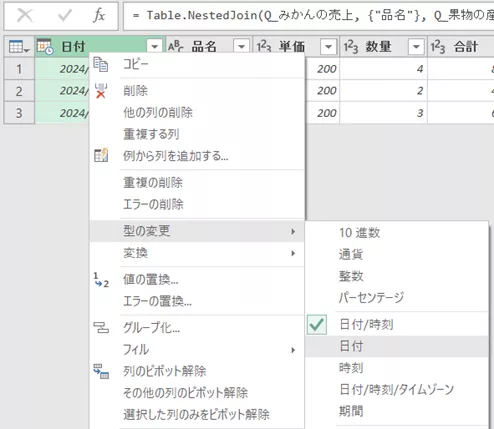The height and width of the screenshot is (429, 494).
Task: Choose 選択した列のみをピボット解除 entry
Action: click(x=197, y=414)
